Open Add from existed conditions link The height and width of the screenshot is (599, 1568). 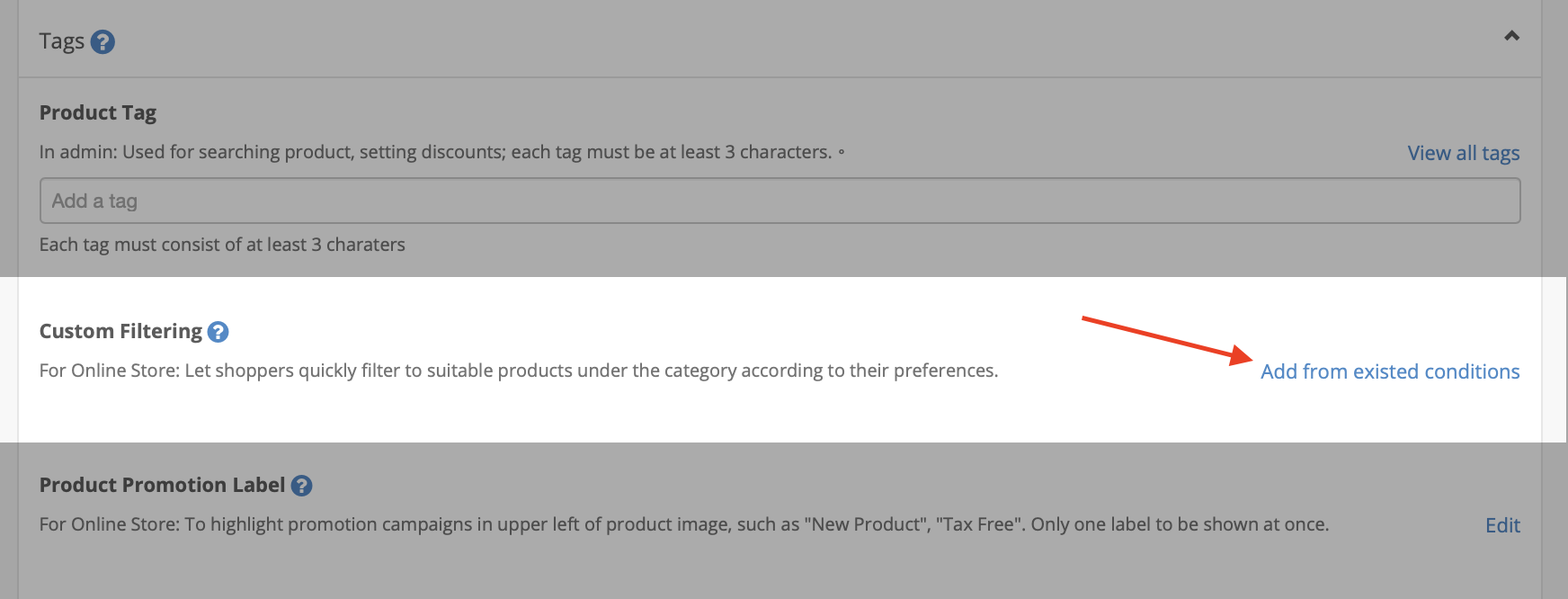pos(1390,371)
